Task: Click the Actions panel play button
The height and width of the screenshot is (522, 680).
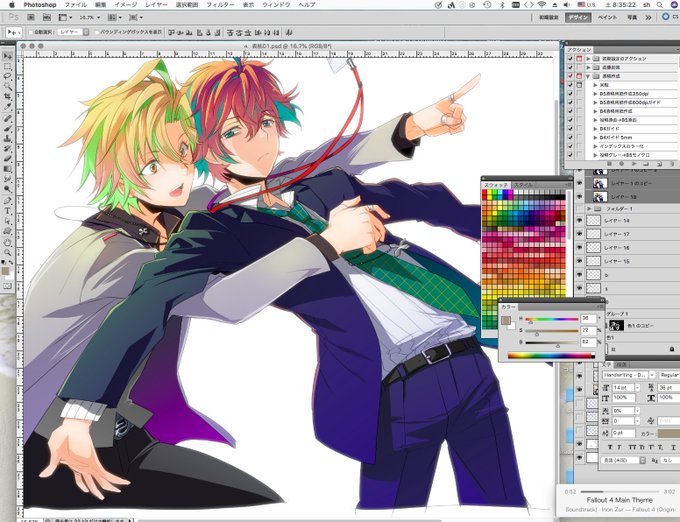Action: click(634, 164)
